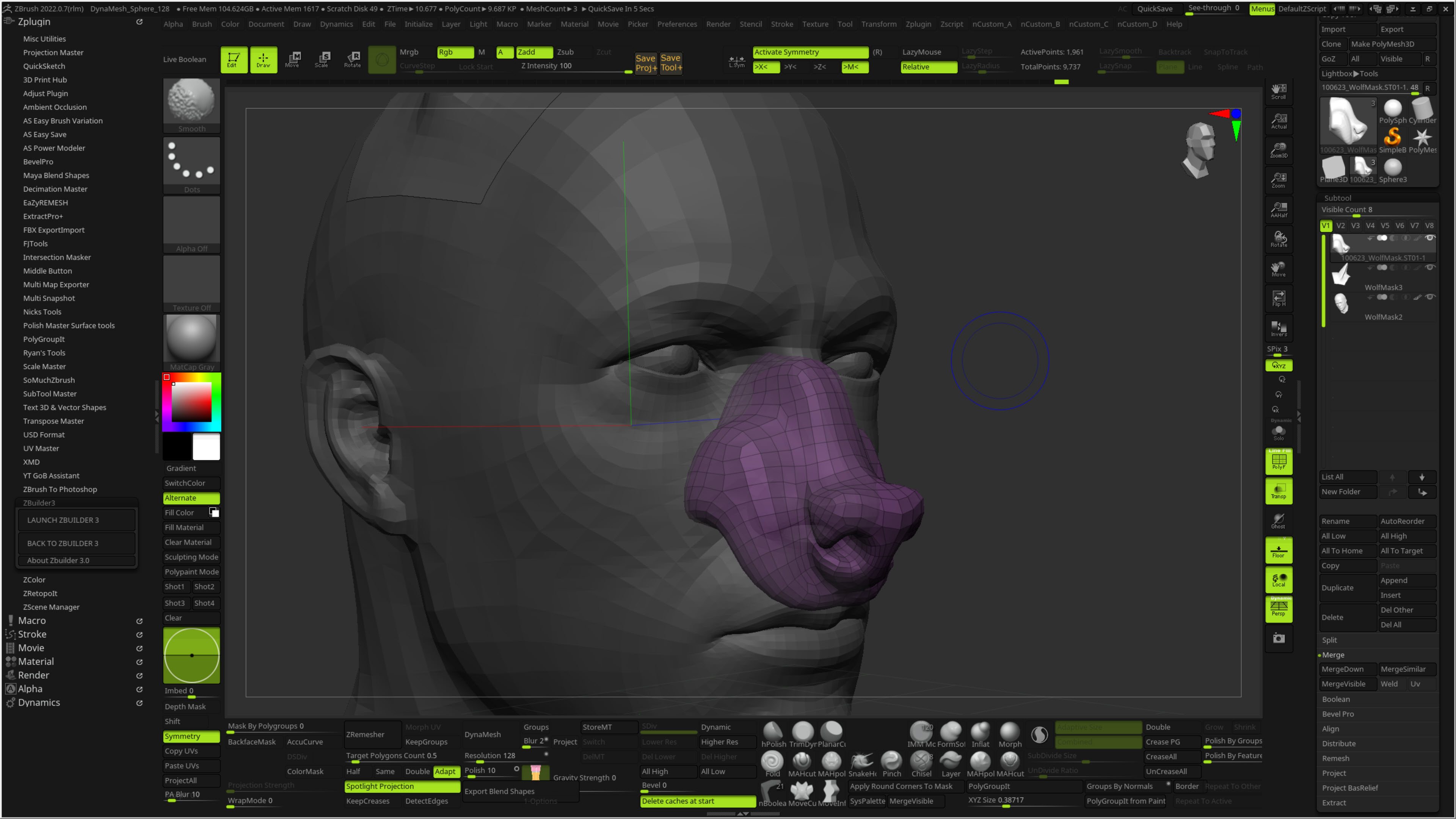1456x819 pixels.
Task: Expand the Macro palette section
Action: point(31,620)
